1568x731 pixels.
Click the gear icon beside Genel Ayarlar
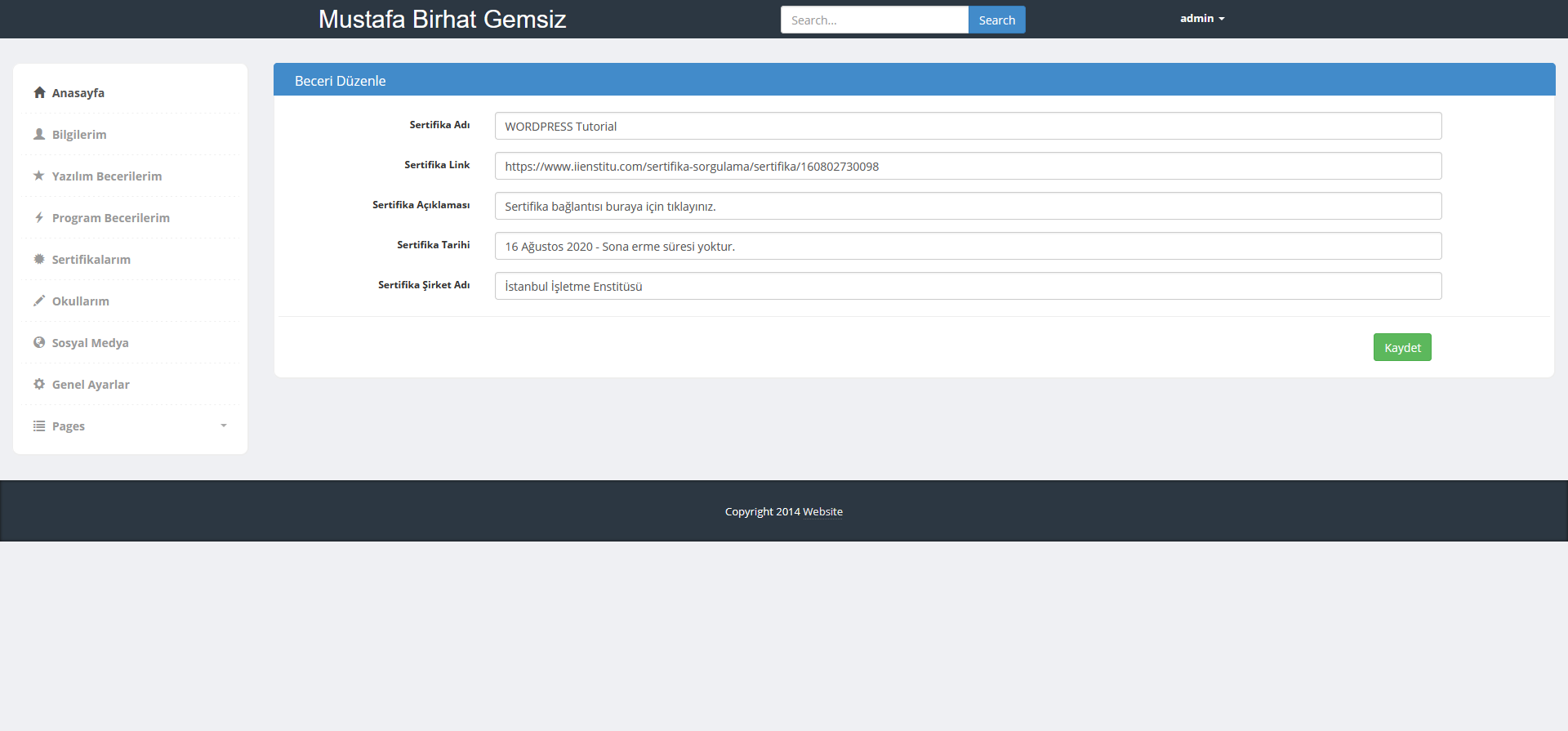39,384
